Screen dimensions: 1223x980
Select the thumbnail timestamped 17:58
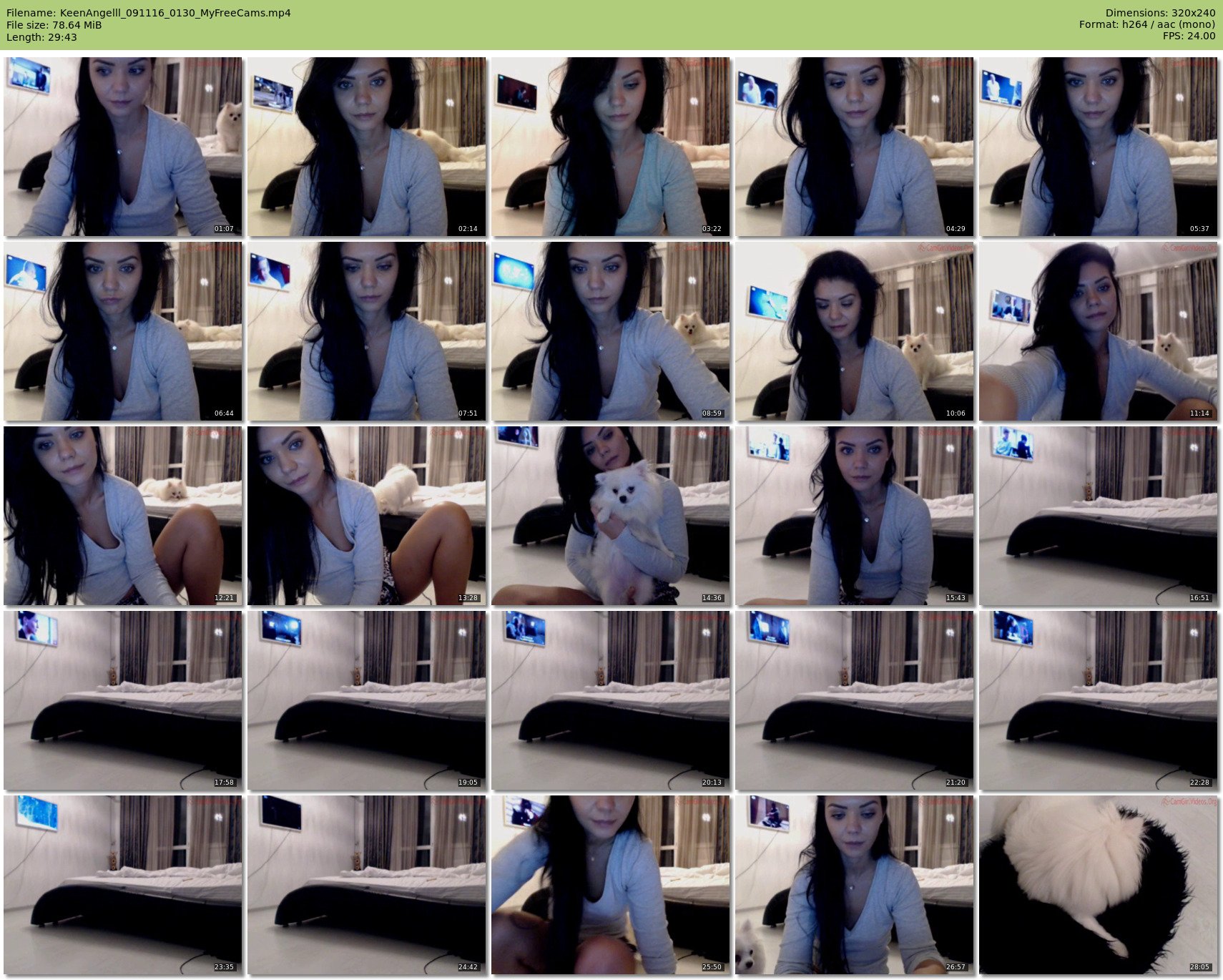pyautogui.click(x=123, y=700)
